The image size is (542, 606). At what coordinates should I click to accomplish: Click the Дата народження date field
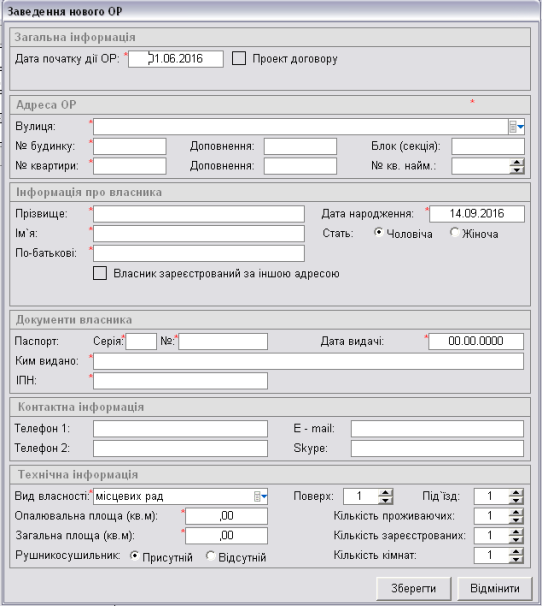[x=477, y=214]
